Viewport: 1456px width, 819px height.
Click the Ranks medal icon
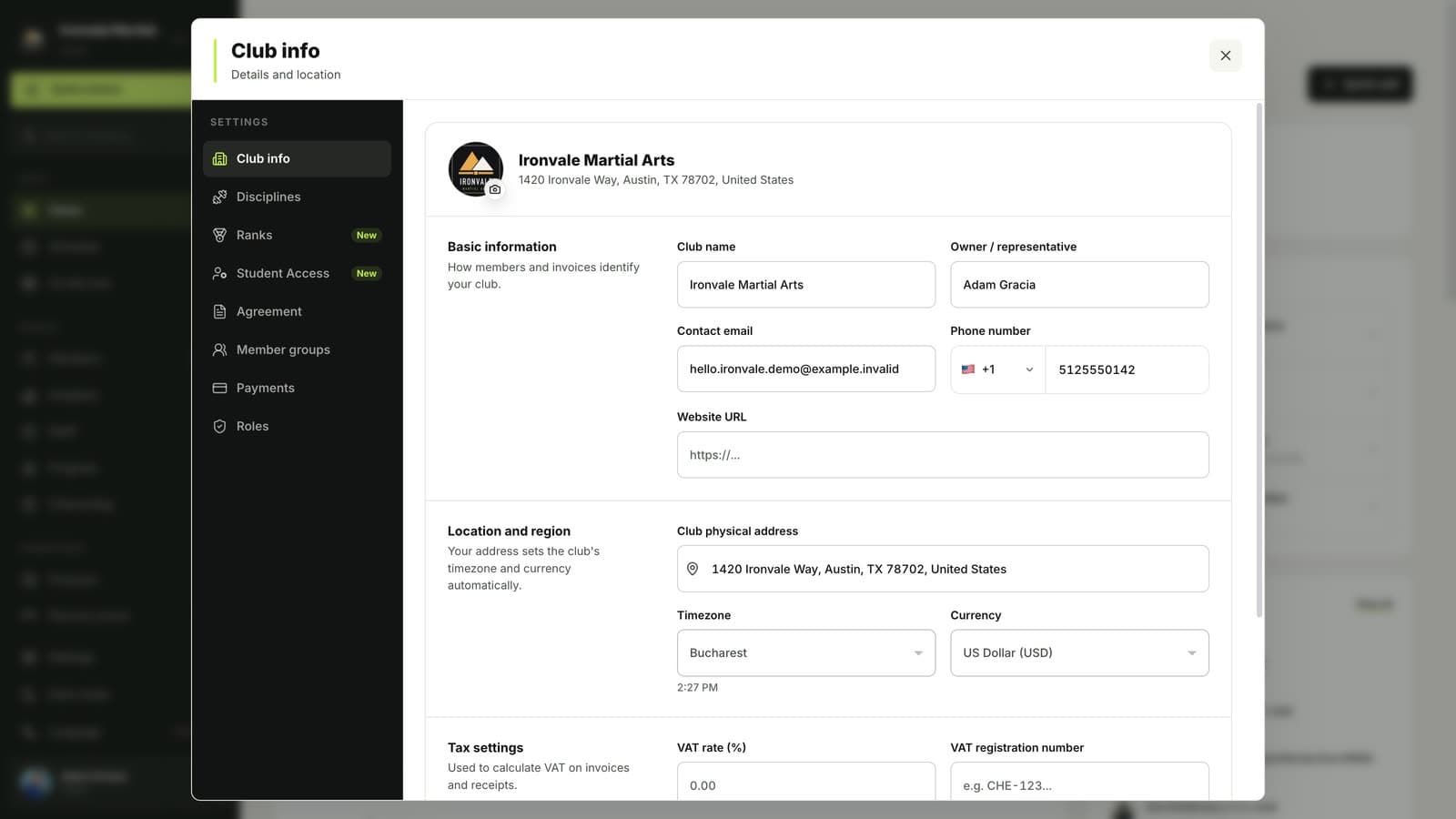click(x=219, y=235)
